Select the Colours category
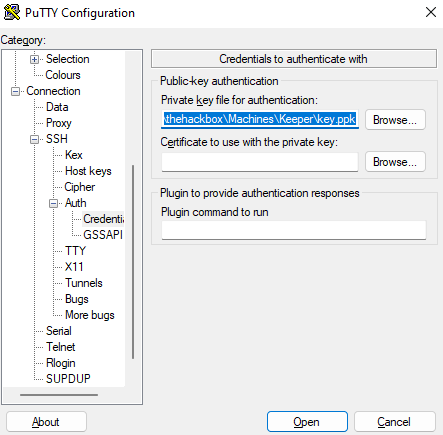 63,75
